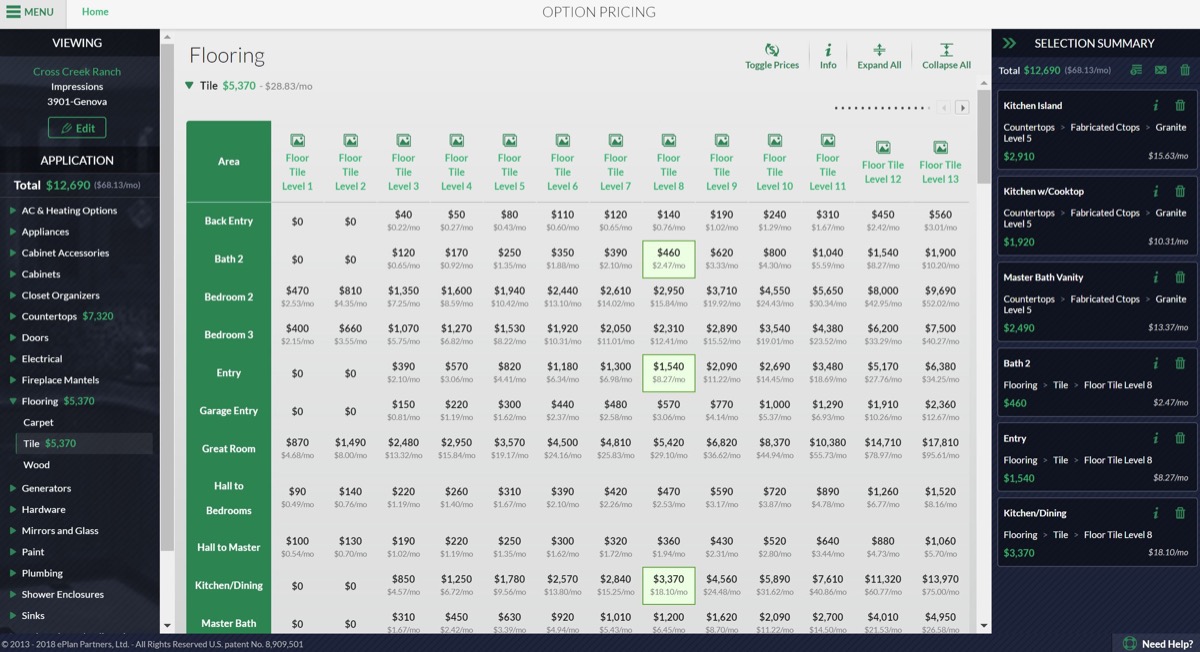Screen dimensions: 1200x652
Task: Select the Entry Level 9 $2,090 option
Action: (x=721, y=373)
